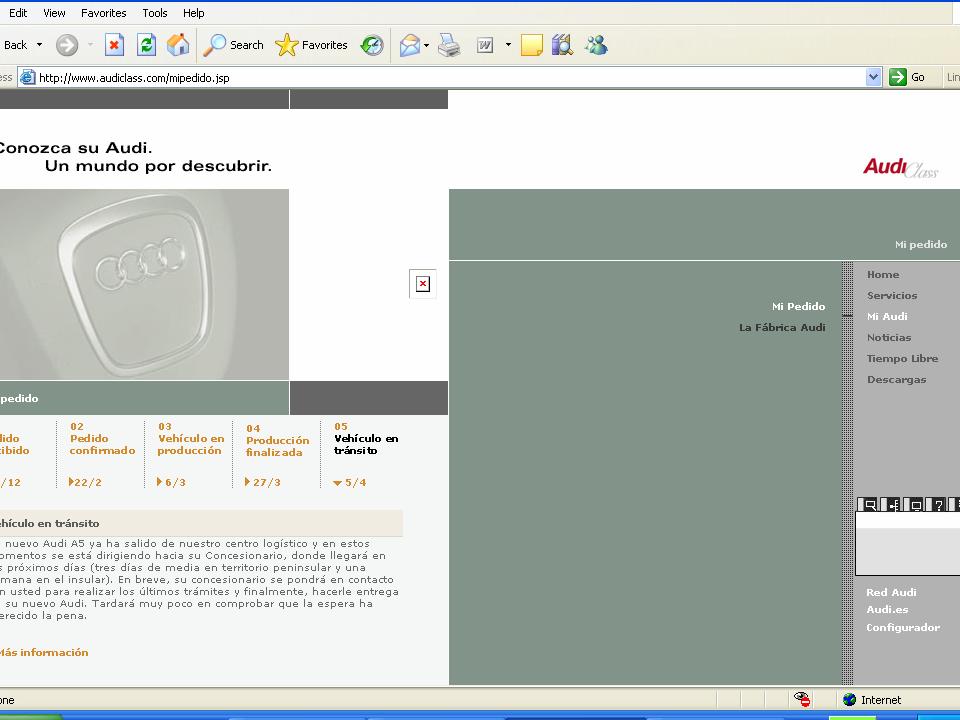Screen dimensions: 960x720
Task: Open the Tiempo Libre navigation link
Action: pyautogui.click(x=902, y=359)
